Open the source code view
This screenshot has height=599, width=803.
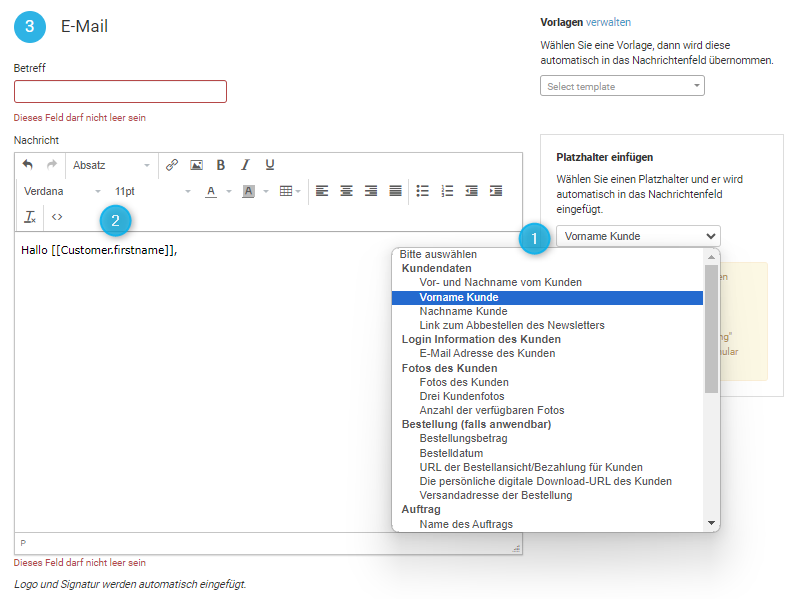57,217
